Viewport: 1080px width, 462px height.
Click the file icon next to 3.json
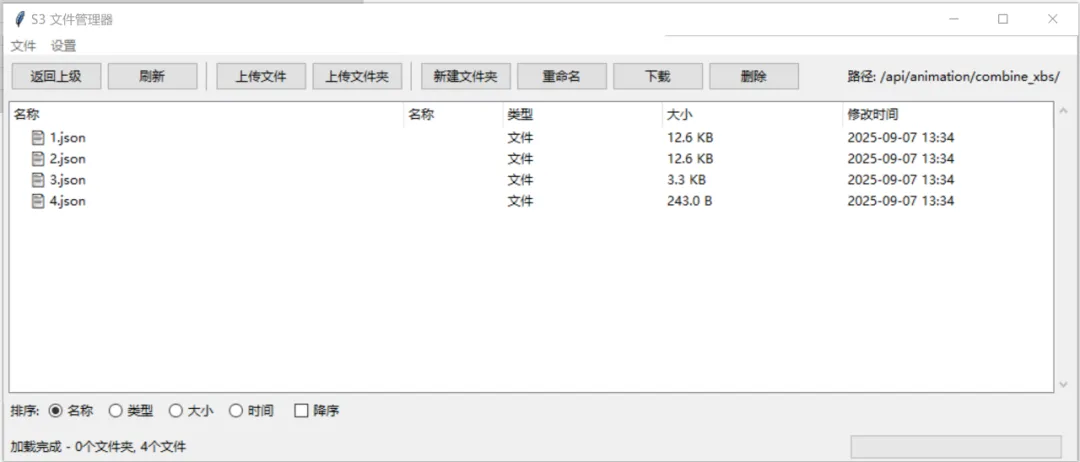point(38,180)
